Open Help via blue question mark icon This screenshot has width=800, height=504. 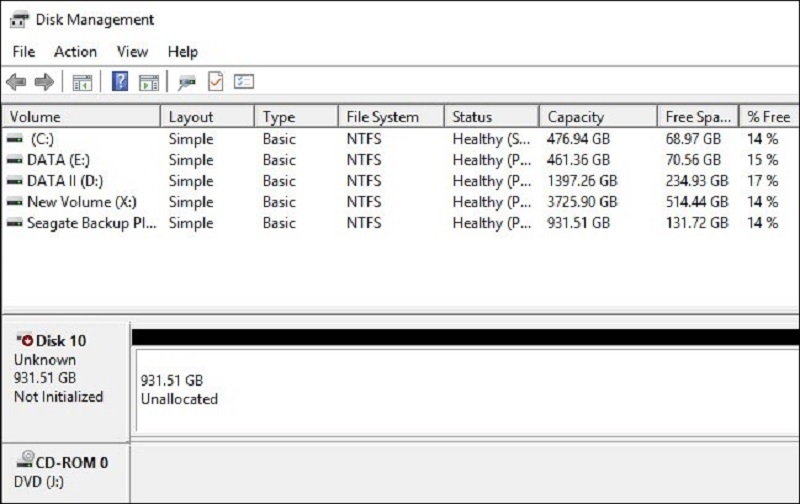pyautogui.click(x=120, y=82)
